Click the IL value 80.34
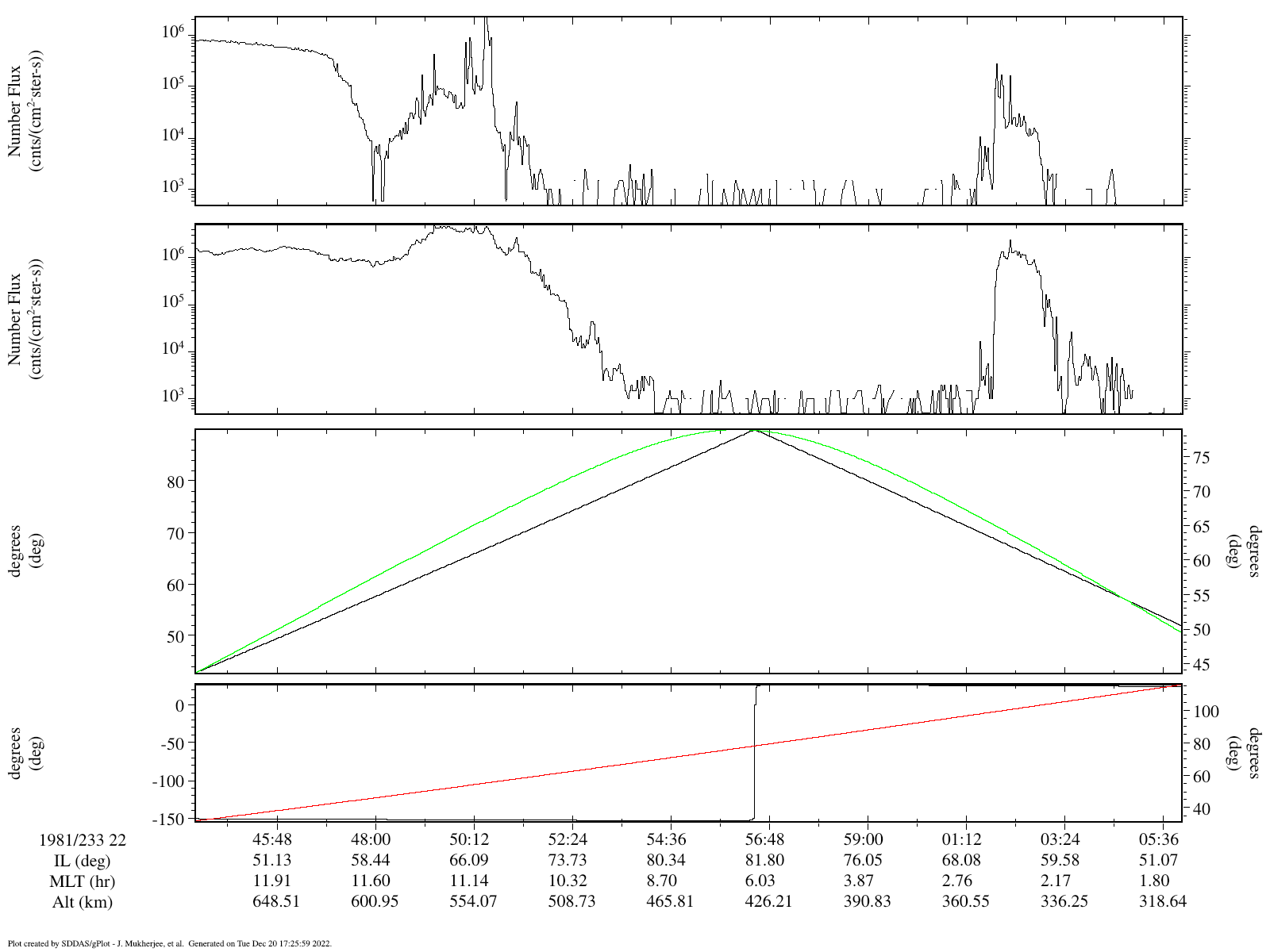The height and width of the screenshot is (952, 1270). click(666, 860)
